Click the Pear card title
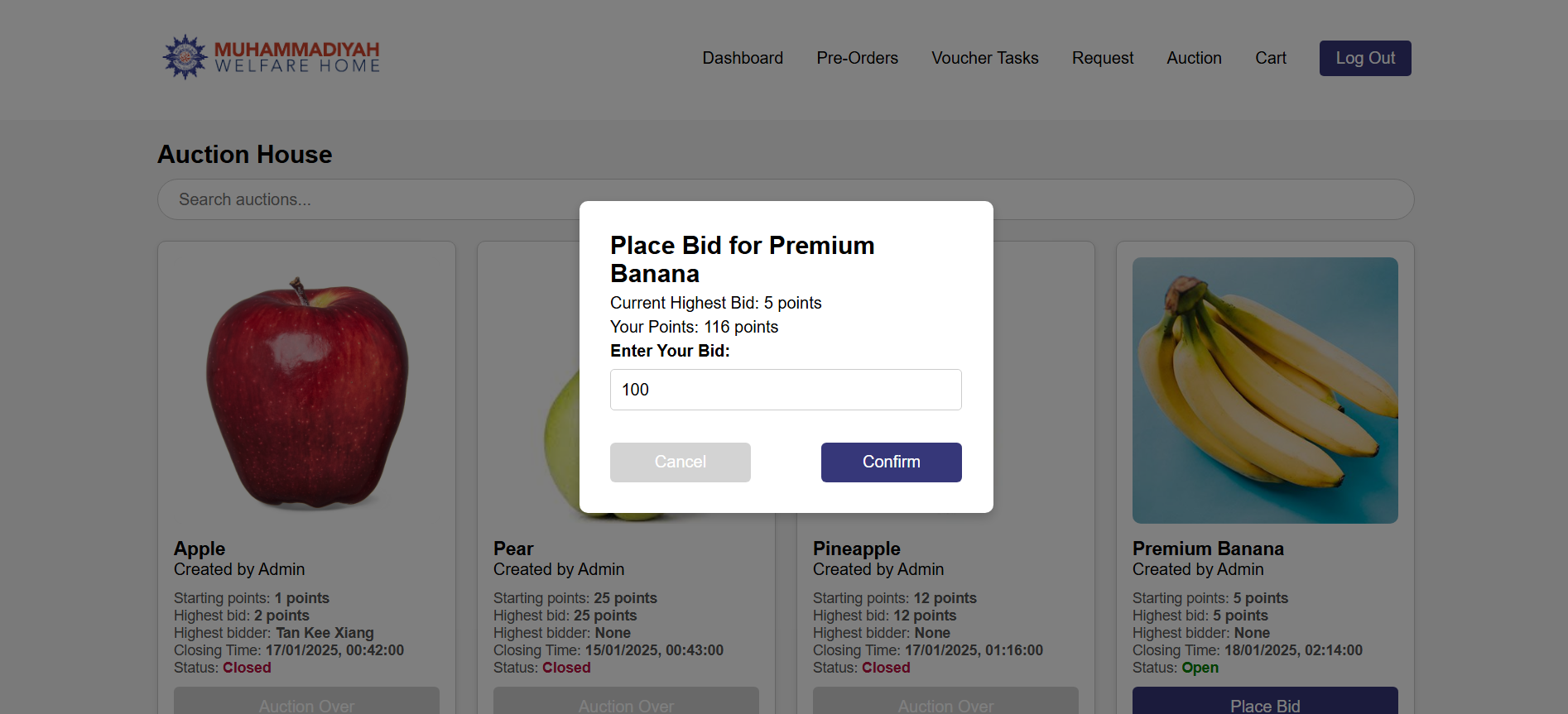Viewport: 1568px width, 714px height. 513,549
